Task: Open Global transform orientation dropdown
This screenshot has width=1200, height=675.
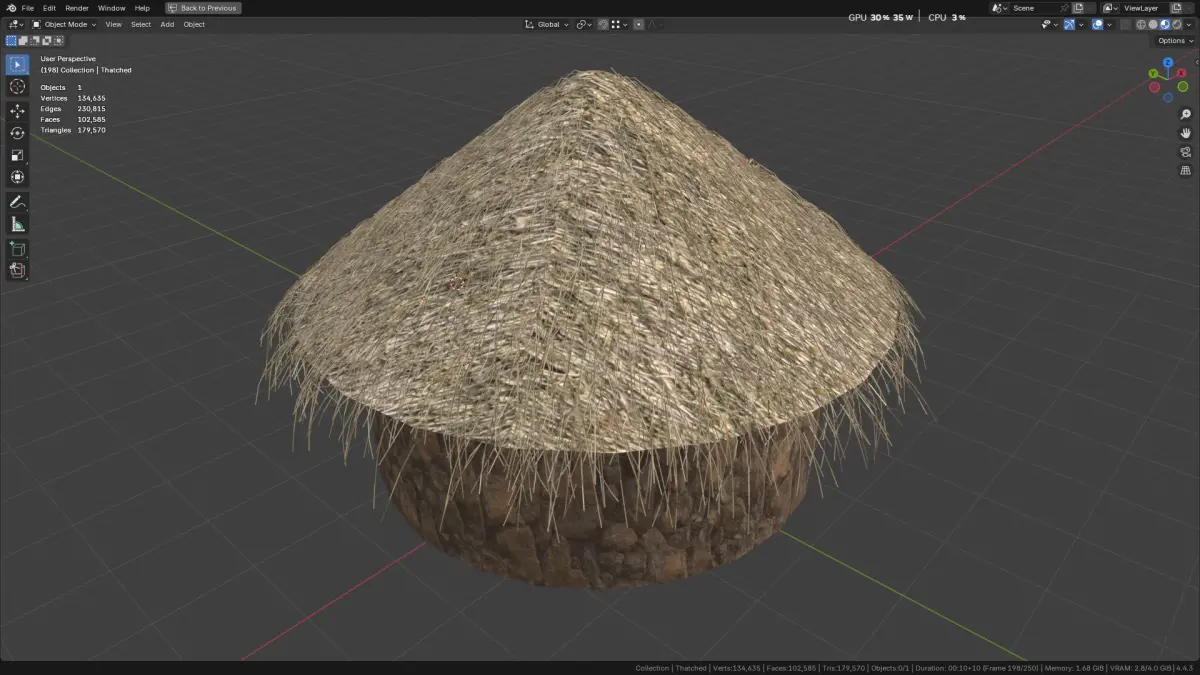Action: tap(547, 24)
